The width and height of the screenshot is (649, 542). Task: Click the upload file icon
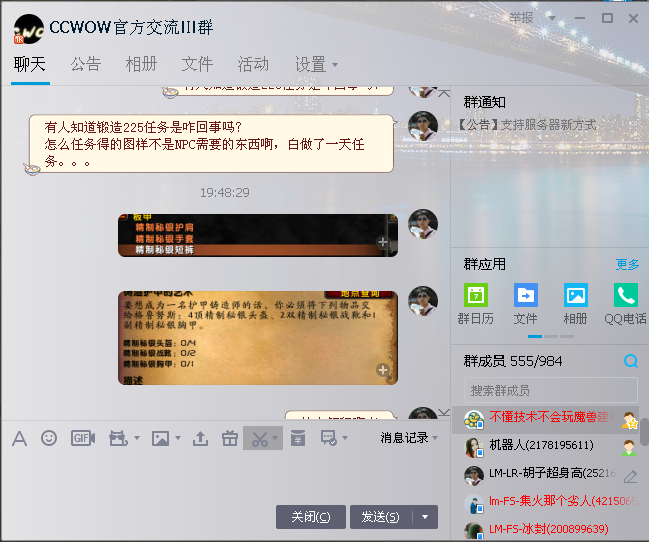tap(200, 438)
